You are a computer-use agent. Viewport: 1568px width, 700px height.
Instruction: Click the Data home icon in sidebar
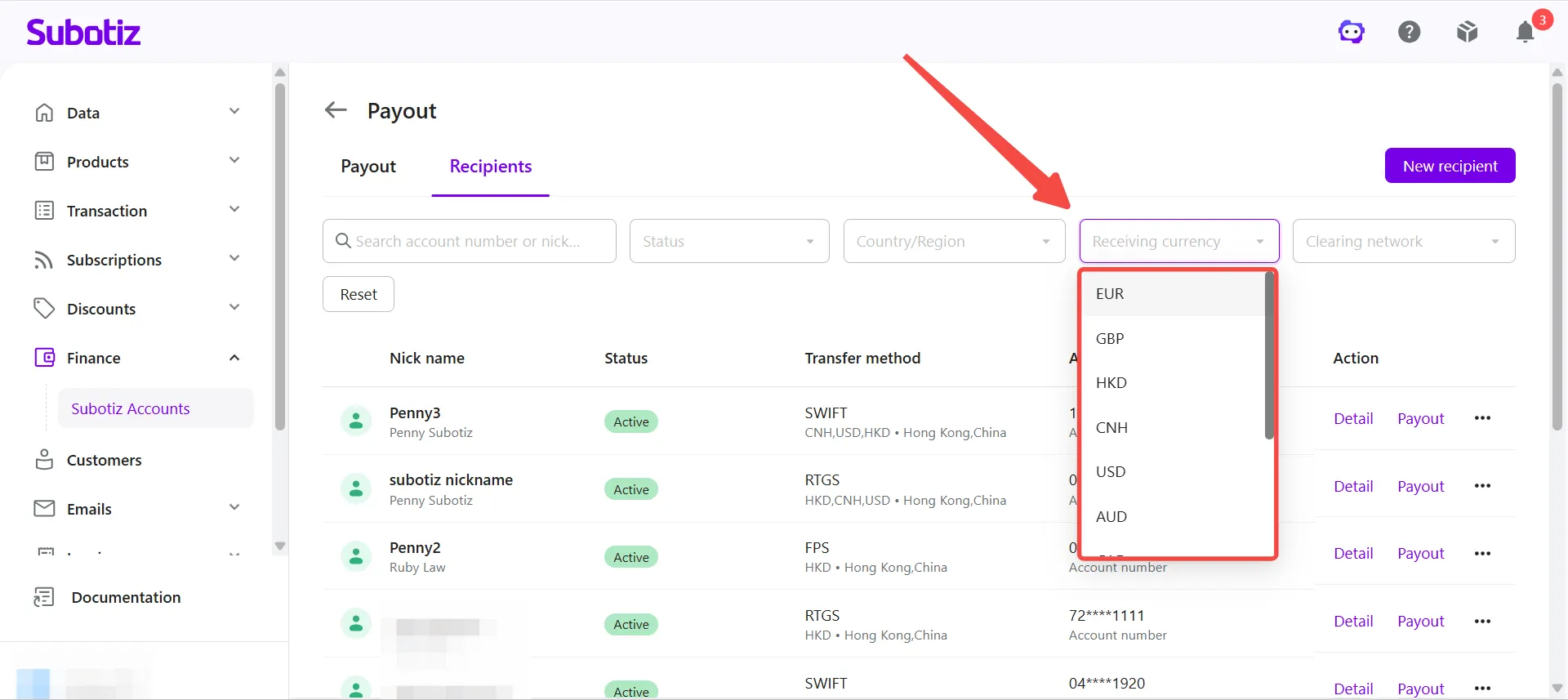44,112
